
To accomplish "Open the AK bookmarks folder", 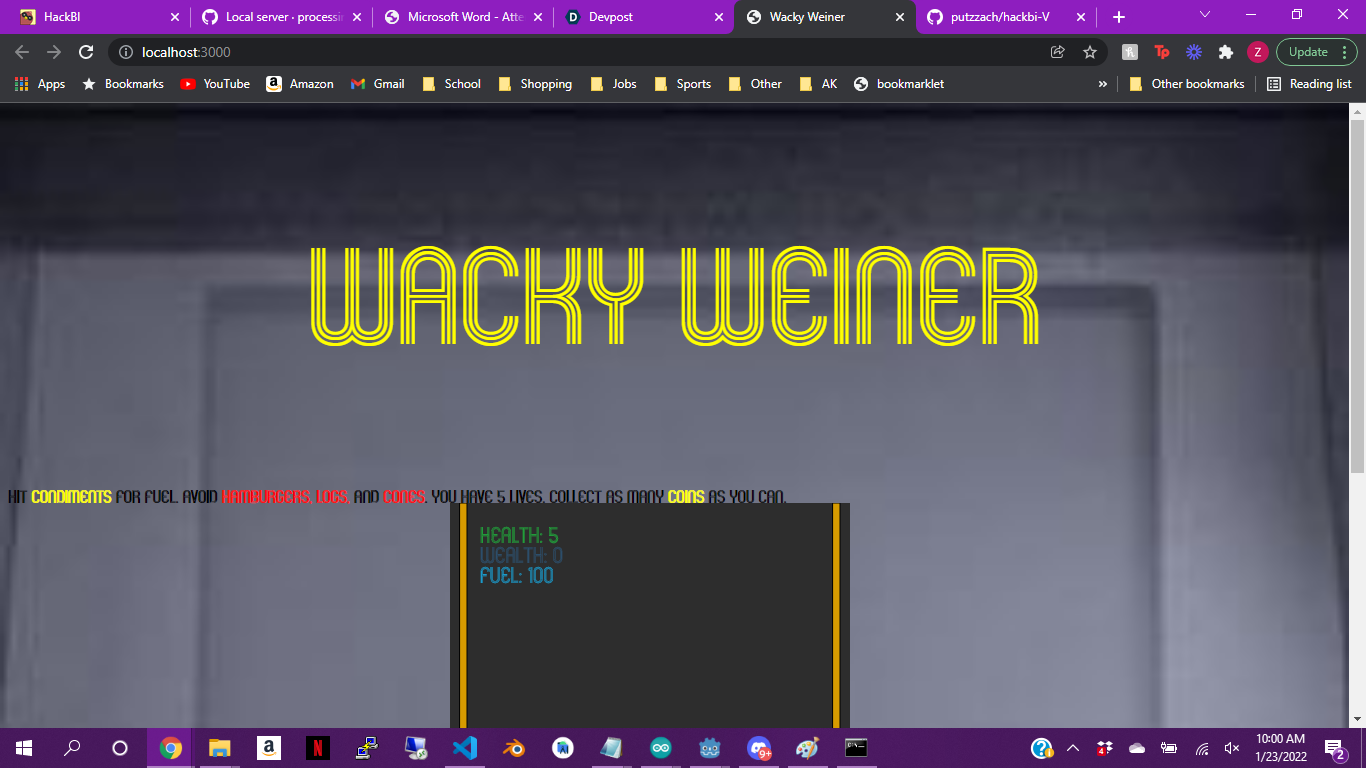I will tap(819, 84).
